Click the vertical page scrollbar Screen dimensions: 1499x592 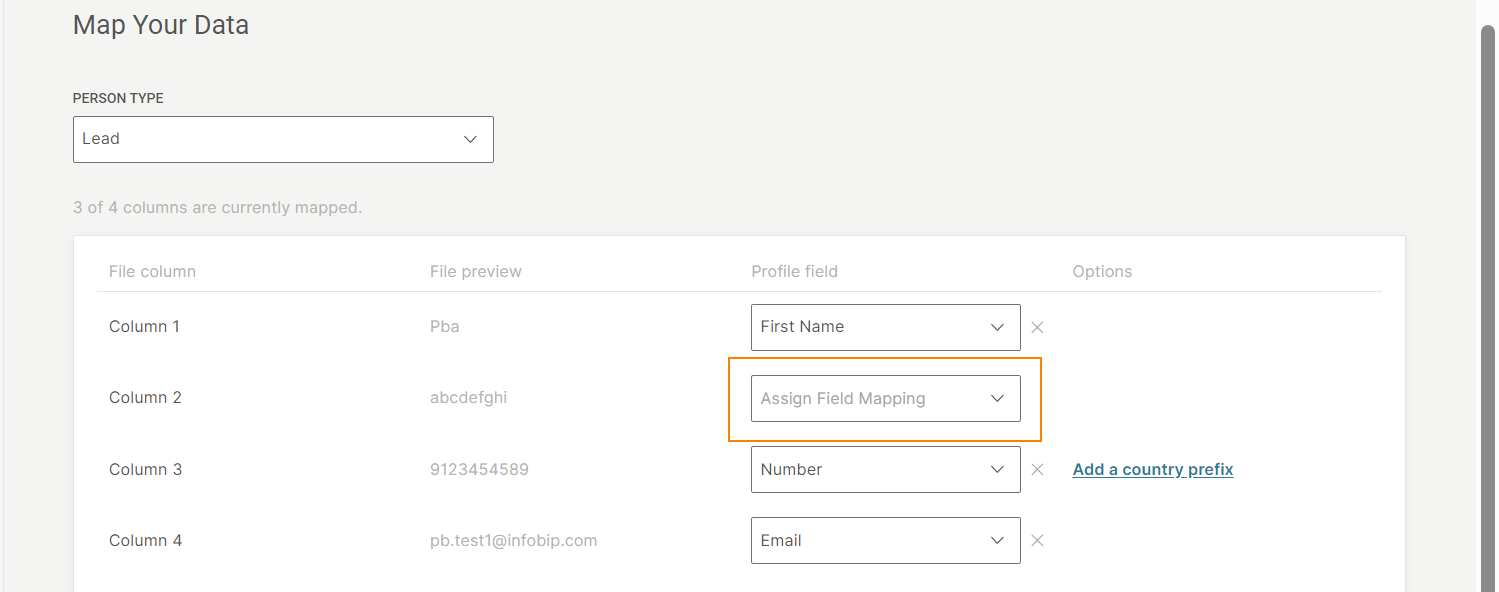coord(1487,300)
